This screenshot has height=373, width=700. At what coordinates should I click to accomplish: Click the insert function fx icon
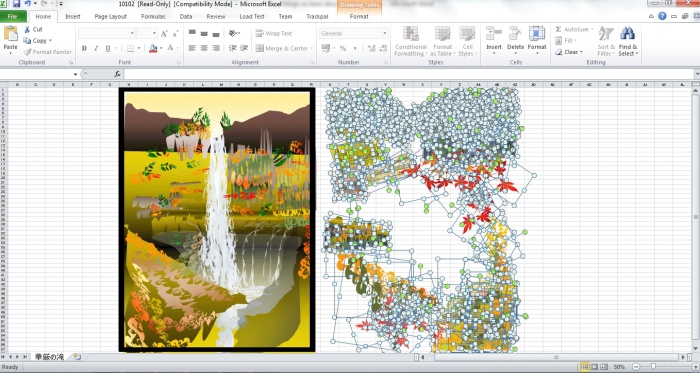(117, 74)
